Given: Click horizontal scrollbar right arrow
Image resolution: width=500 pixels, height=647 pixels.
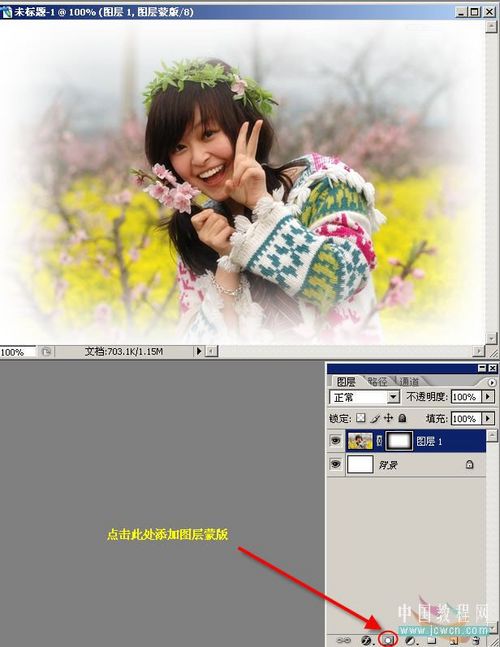Looking at the screenshot, I should [478, 351].
